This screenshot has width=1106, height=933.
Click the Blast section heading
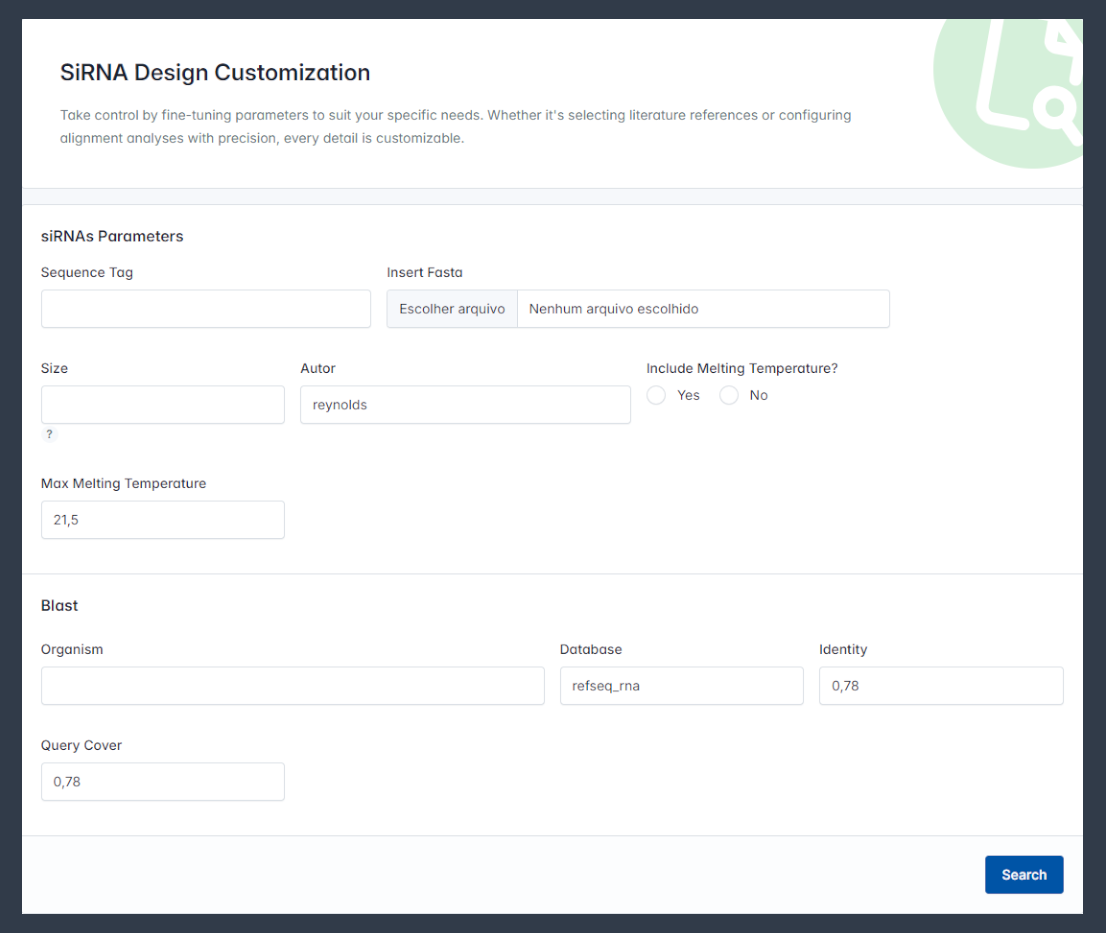pyautogui.click(x=59, y=605)
